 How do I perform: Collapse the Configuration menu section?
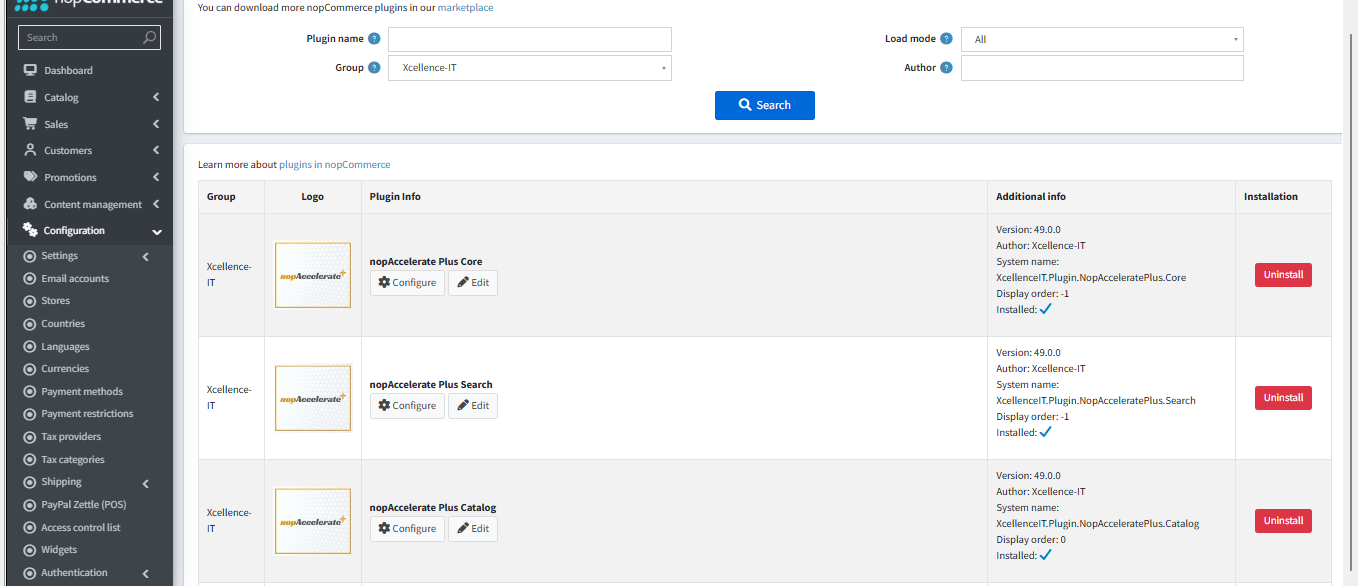(x=157, y=231)
